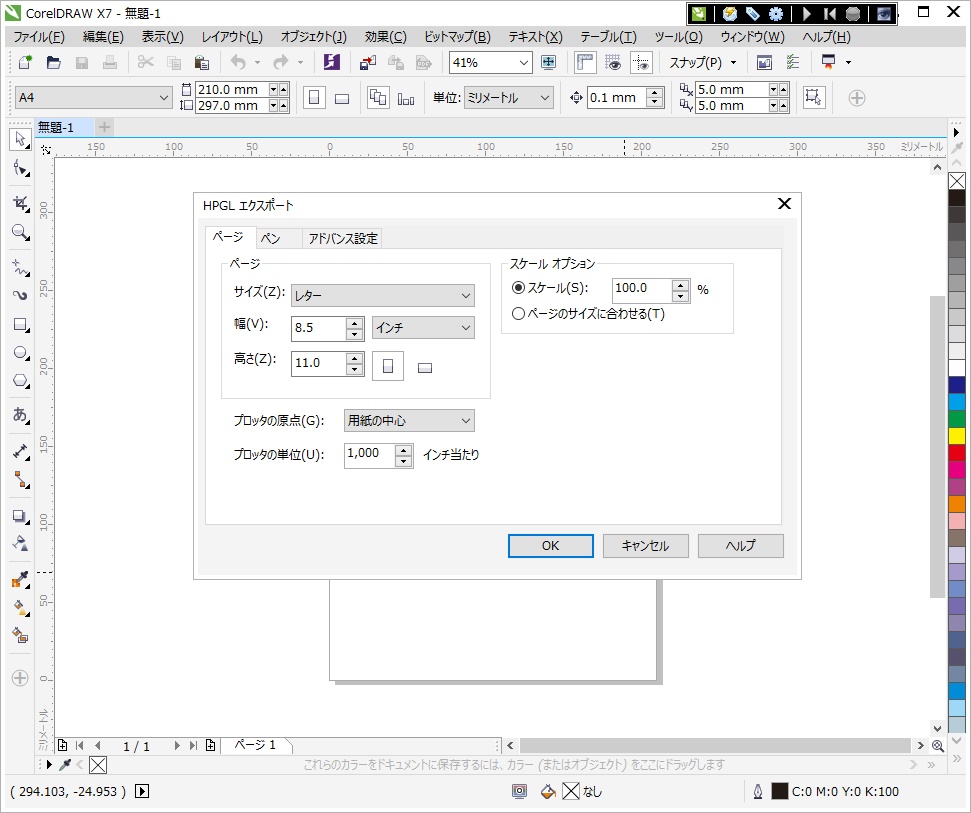Pick the No Color swatch atop palette
The height and width of the screenshot is (813, 971).
click(x=957, y=181)
